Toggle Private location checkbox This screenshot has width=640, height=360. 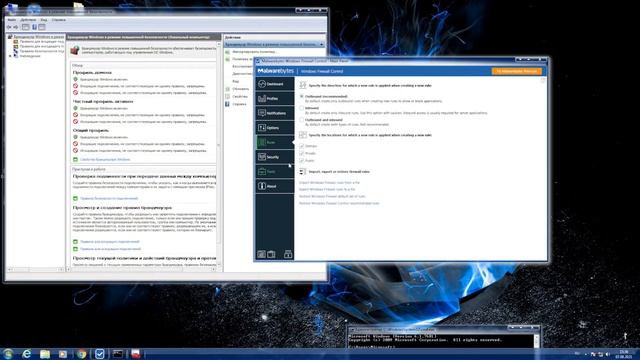(302, 153)
